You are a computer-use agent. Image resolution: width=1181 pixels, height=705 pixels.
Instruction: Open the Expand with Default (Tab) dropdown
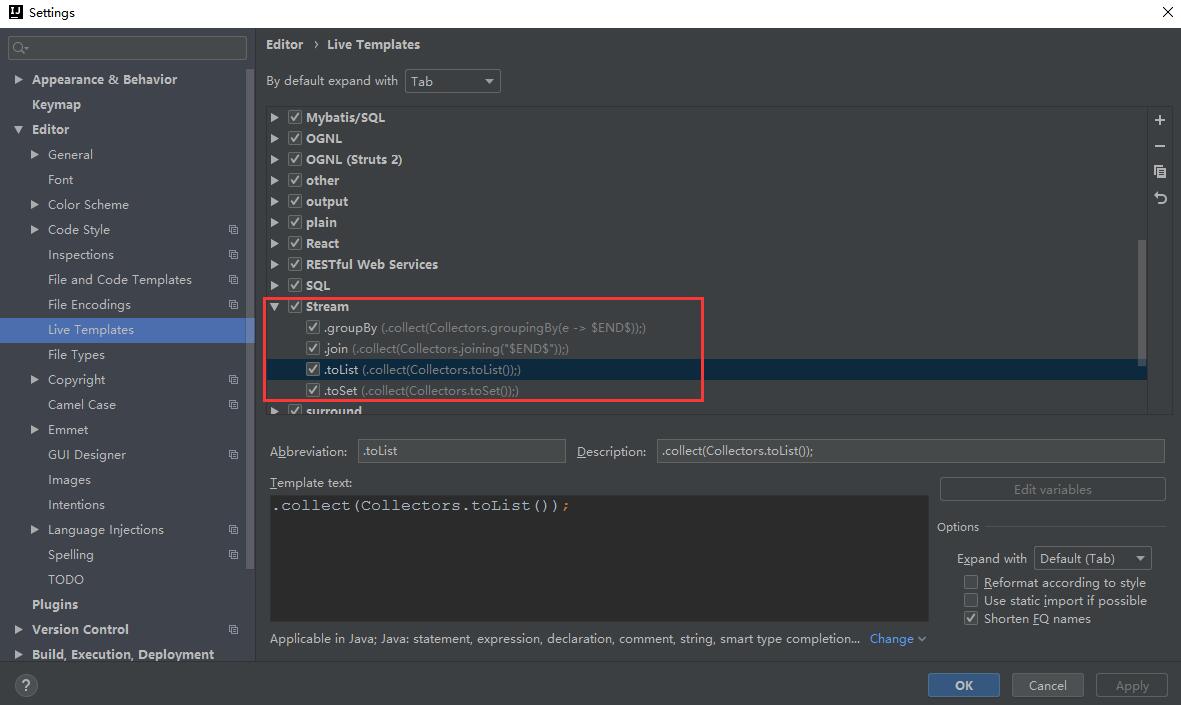(x=1093, y=558)
